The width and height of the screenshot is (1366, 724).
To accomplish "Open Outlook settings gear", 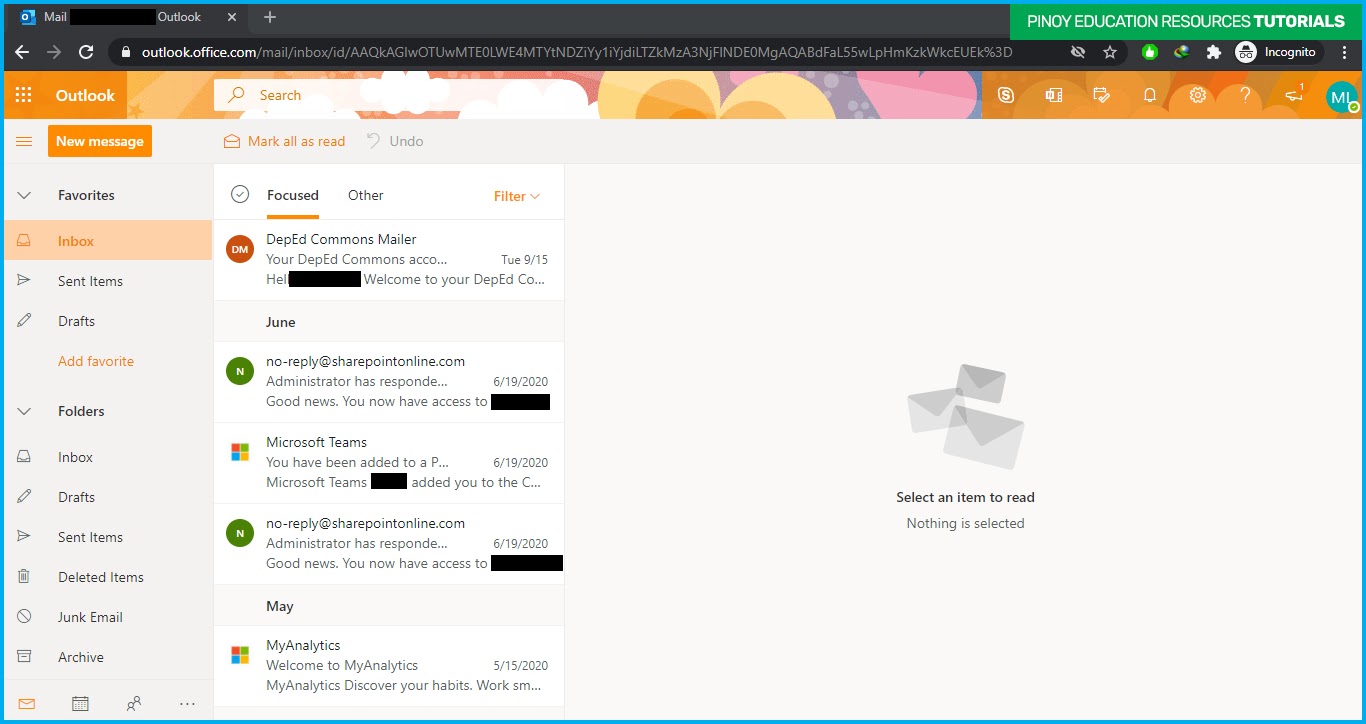I will coord(1198,95).
